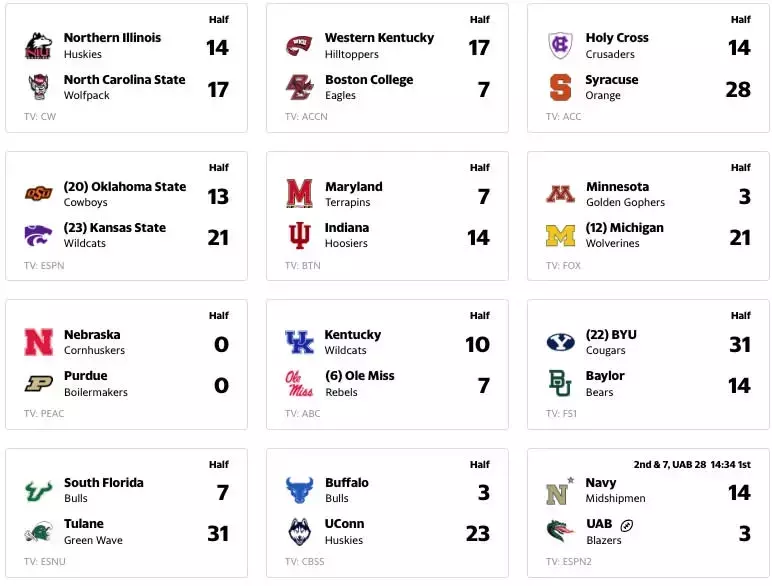
Task: Open the Western Kentucky team link
Action: [x=379, y=37]
